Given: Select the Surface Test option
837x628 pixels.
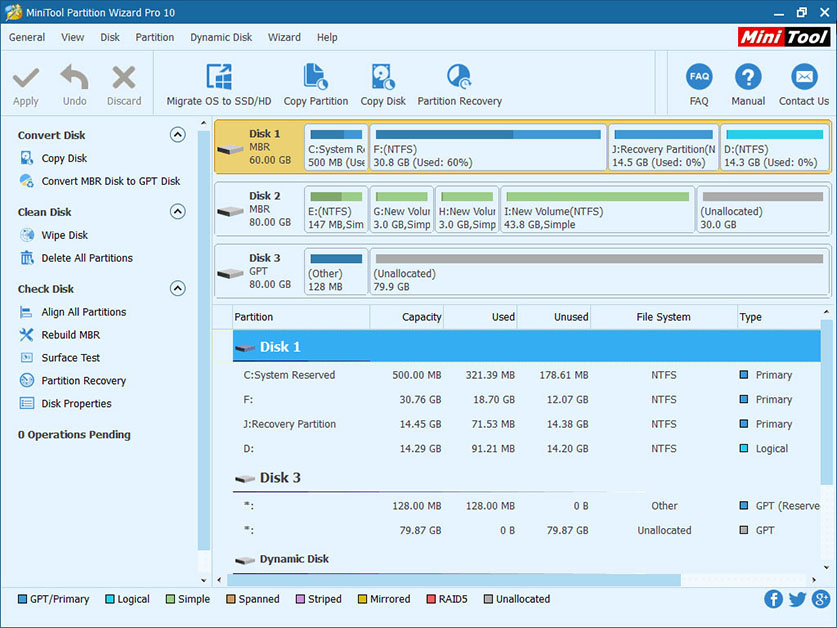Looking at the screenshot, I should (70, 358).
